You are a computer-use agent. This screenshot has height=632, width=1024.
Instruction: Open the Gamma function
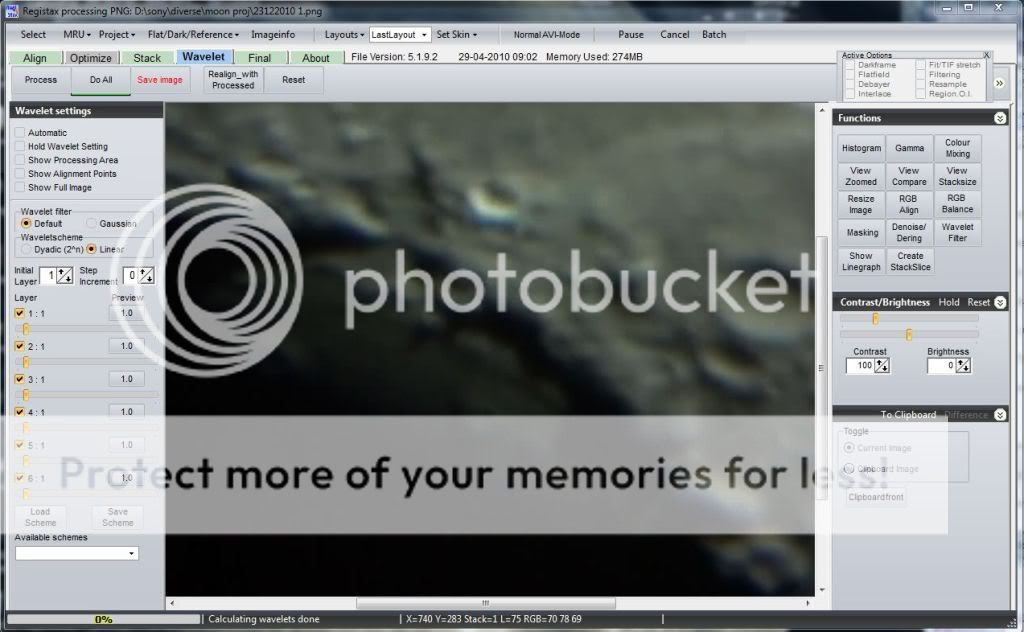pos(909,148)
